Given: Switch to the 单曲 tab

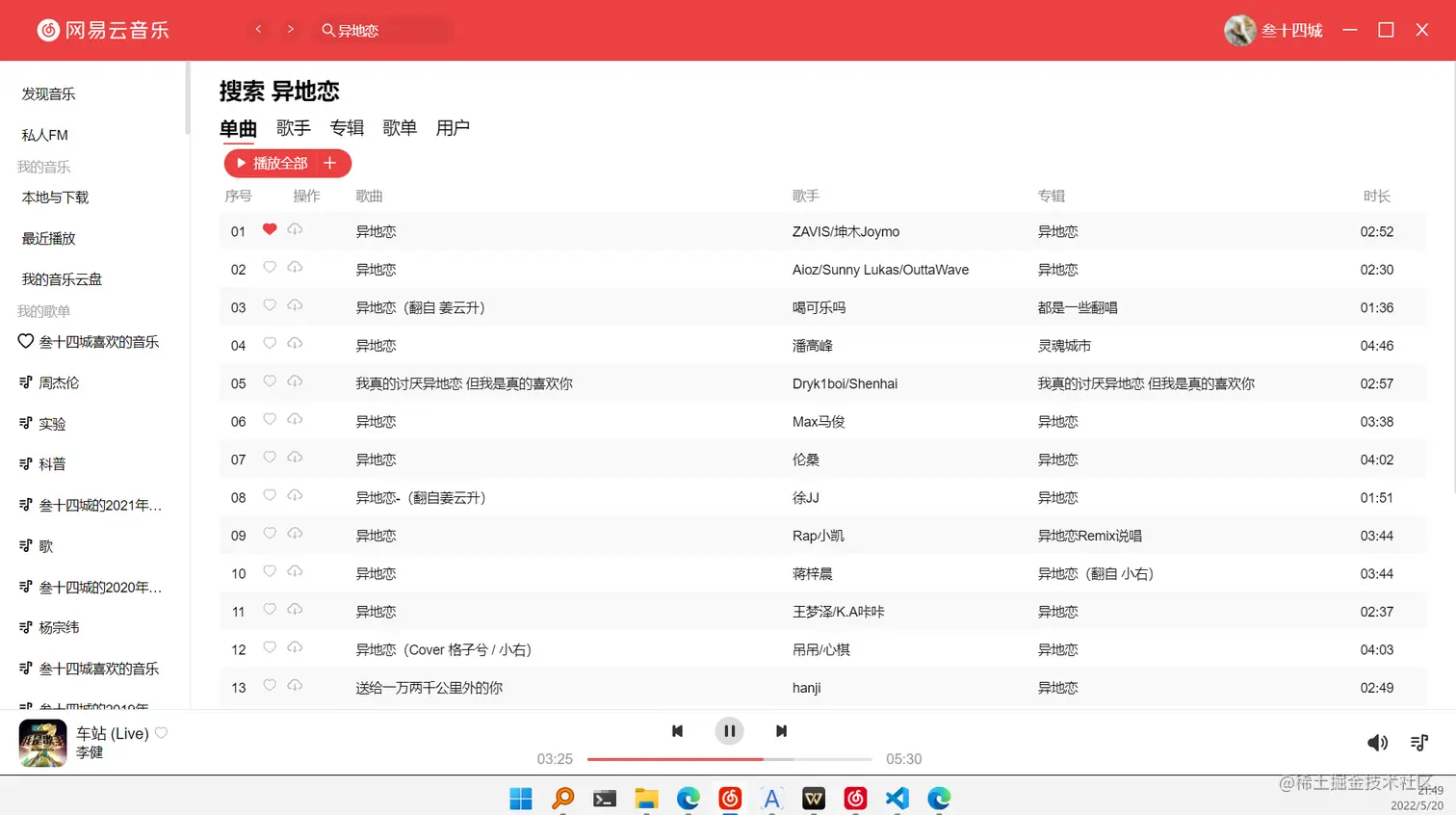Looking at the screenshot, I should (238, 129).
